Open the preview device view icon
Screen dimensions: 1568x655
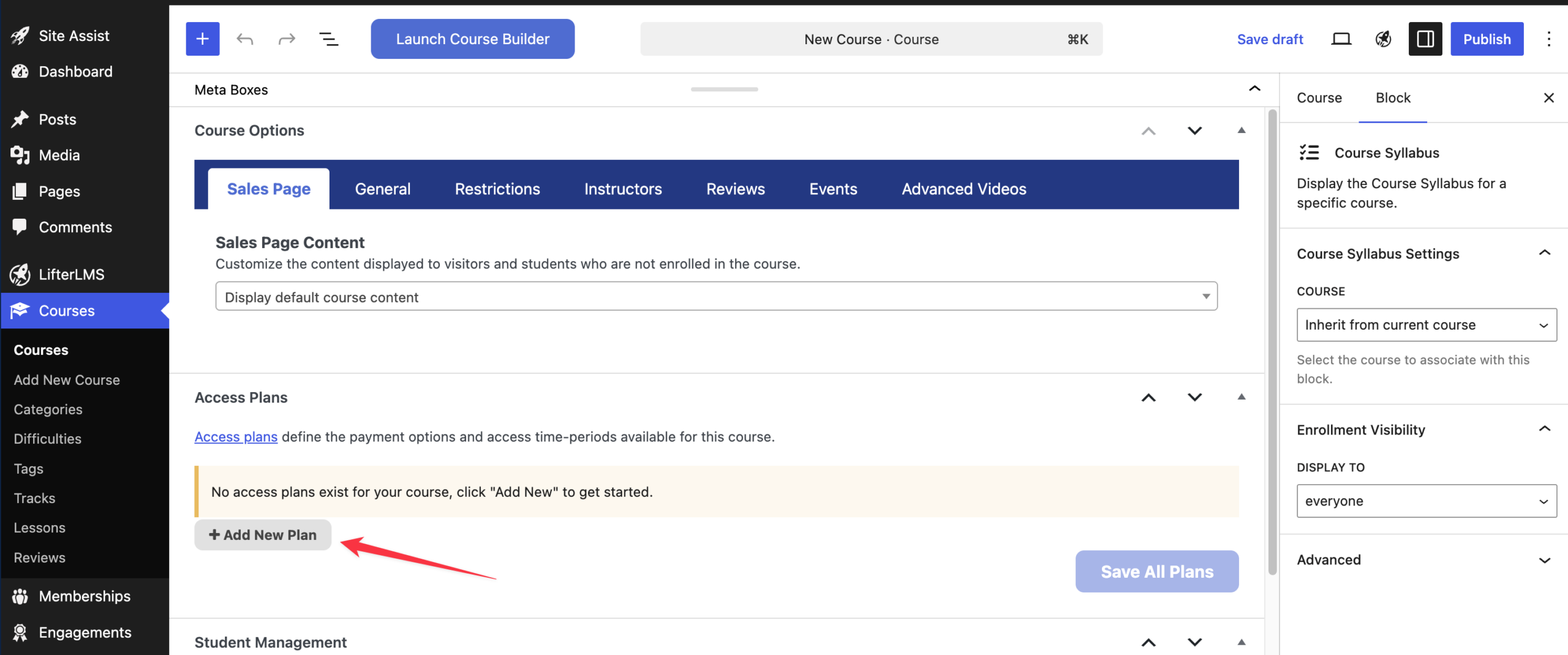pyautogui.click(x=1341, y=39)
